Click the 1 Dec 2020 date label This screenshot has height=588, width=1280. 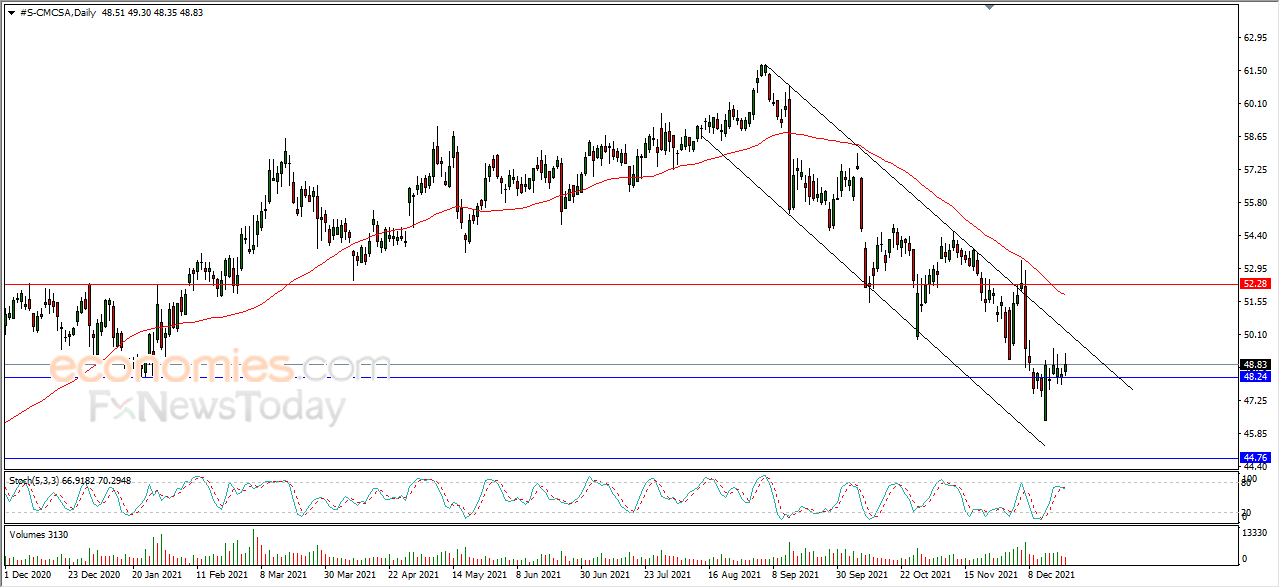[27, 576]
